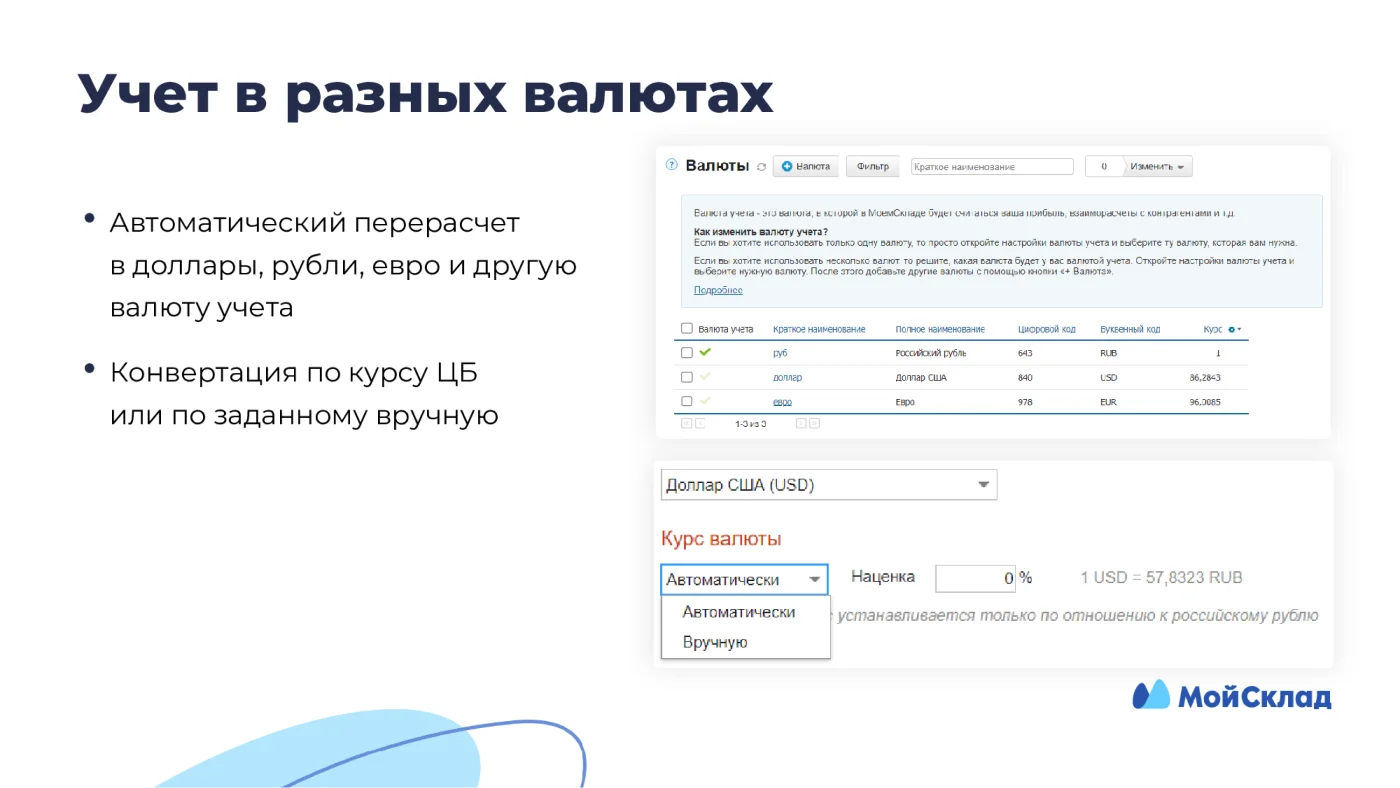Viewport: 1400px width, 788px height.
Task: Click the selected count box showing 0
Action: pos(1104,167)
